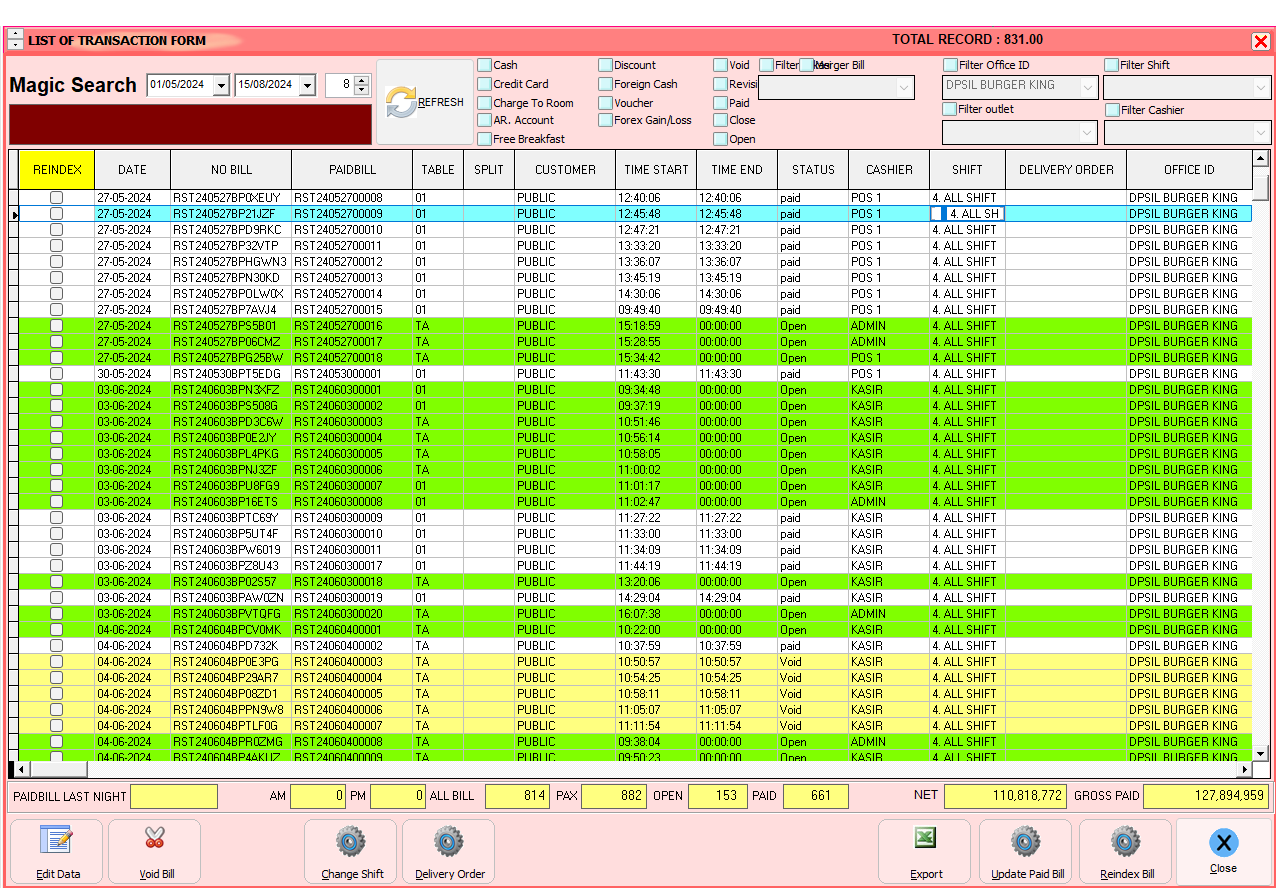Click the dark red Magic Search box
Viewport: 1279px width, 888px height.
tap(190, 125)
